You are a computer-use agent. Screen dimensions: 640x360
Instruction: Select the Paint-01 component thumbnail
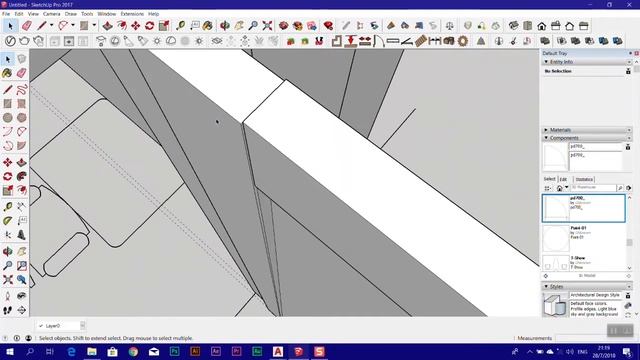pyautogui.click(x=555, y=238)
